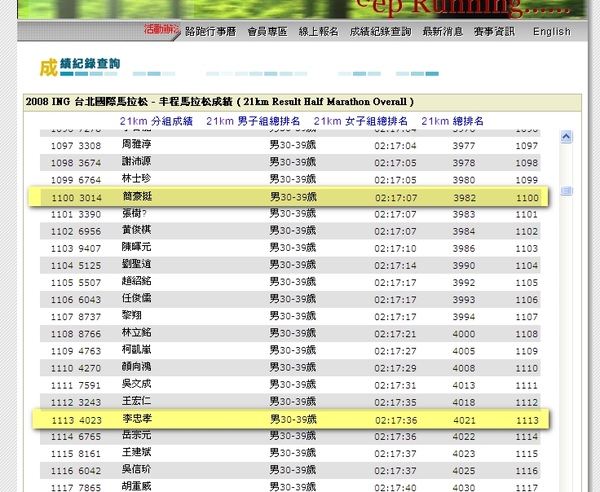Click bib number 3390 in row 1101
Viewport: 600px width, 492px height.
coord(90,214)
